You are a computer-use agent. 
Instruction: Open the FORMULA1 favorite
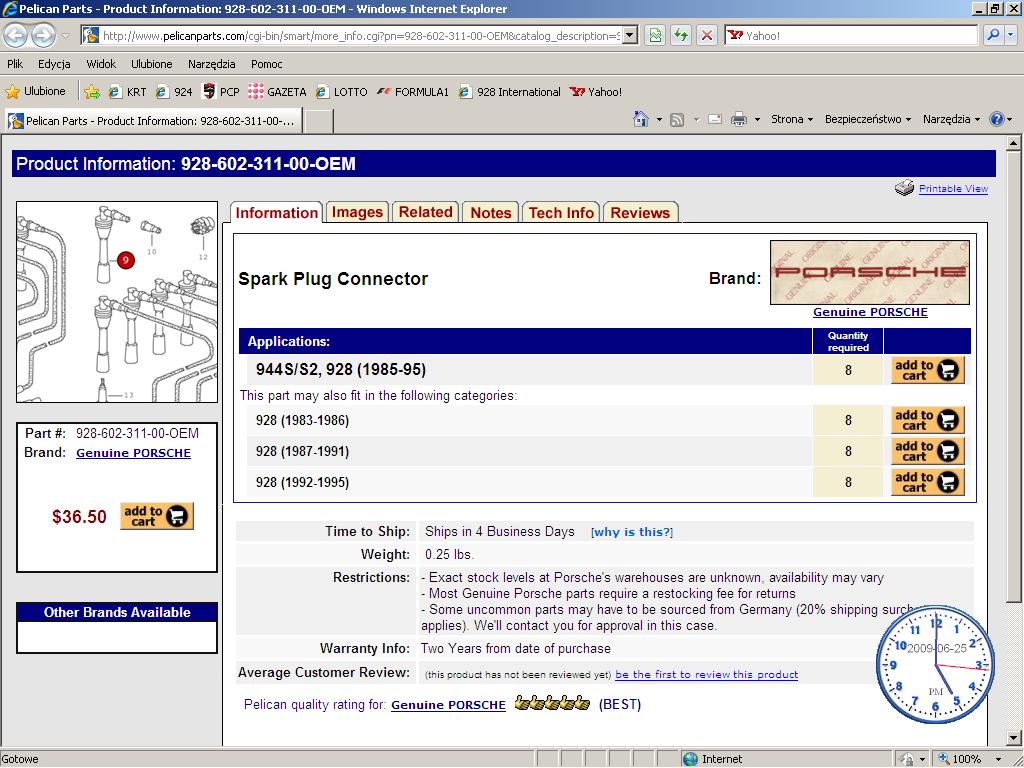413,92
